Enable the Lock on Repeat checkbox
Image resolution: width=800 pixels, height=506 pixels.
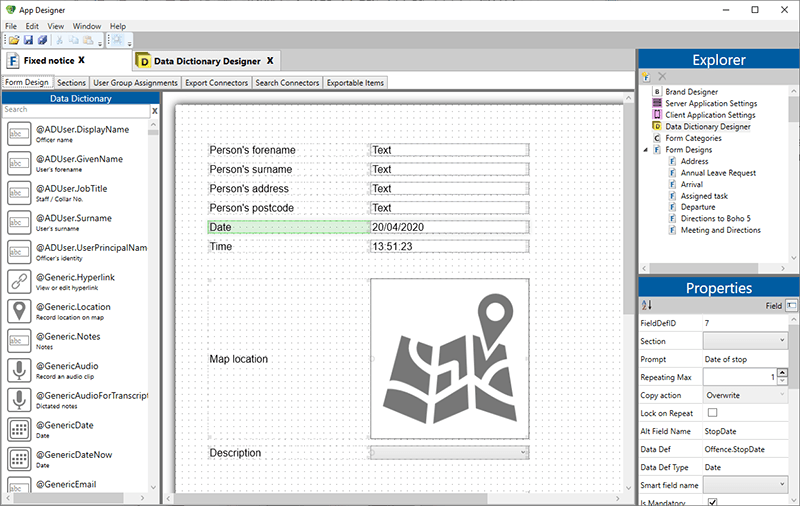coord(713,412)
